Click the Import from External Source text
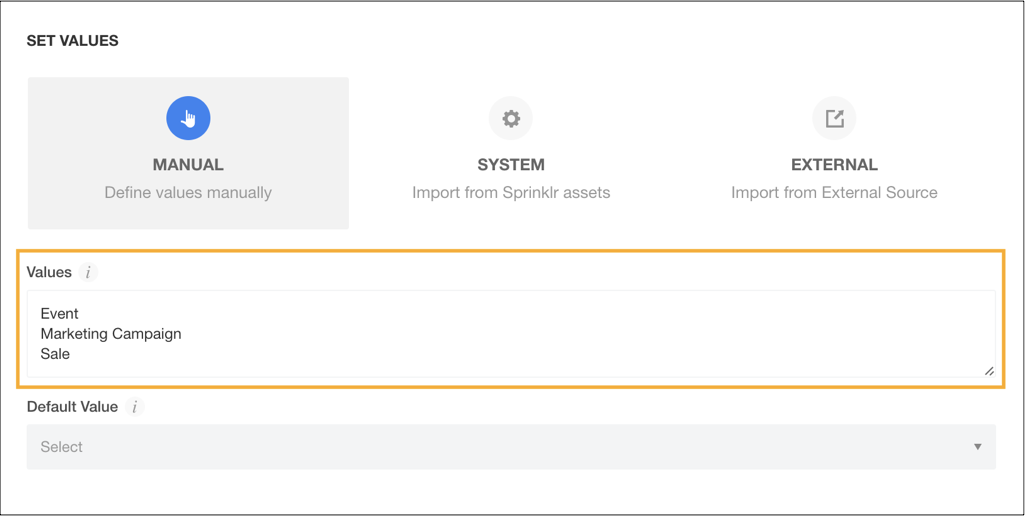 point(834,193)
